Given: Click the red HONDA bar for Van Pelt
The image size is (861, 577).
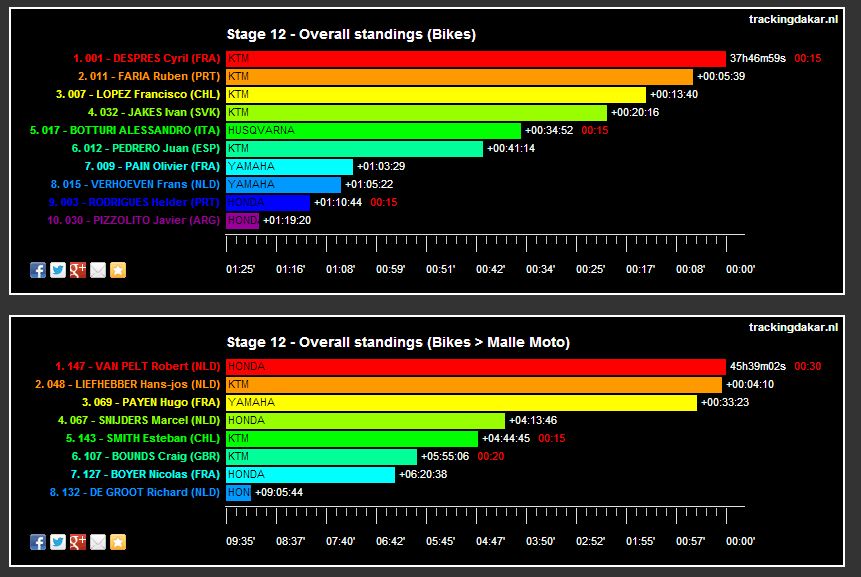Looking at the screenshot, I should (476, 366).
